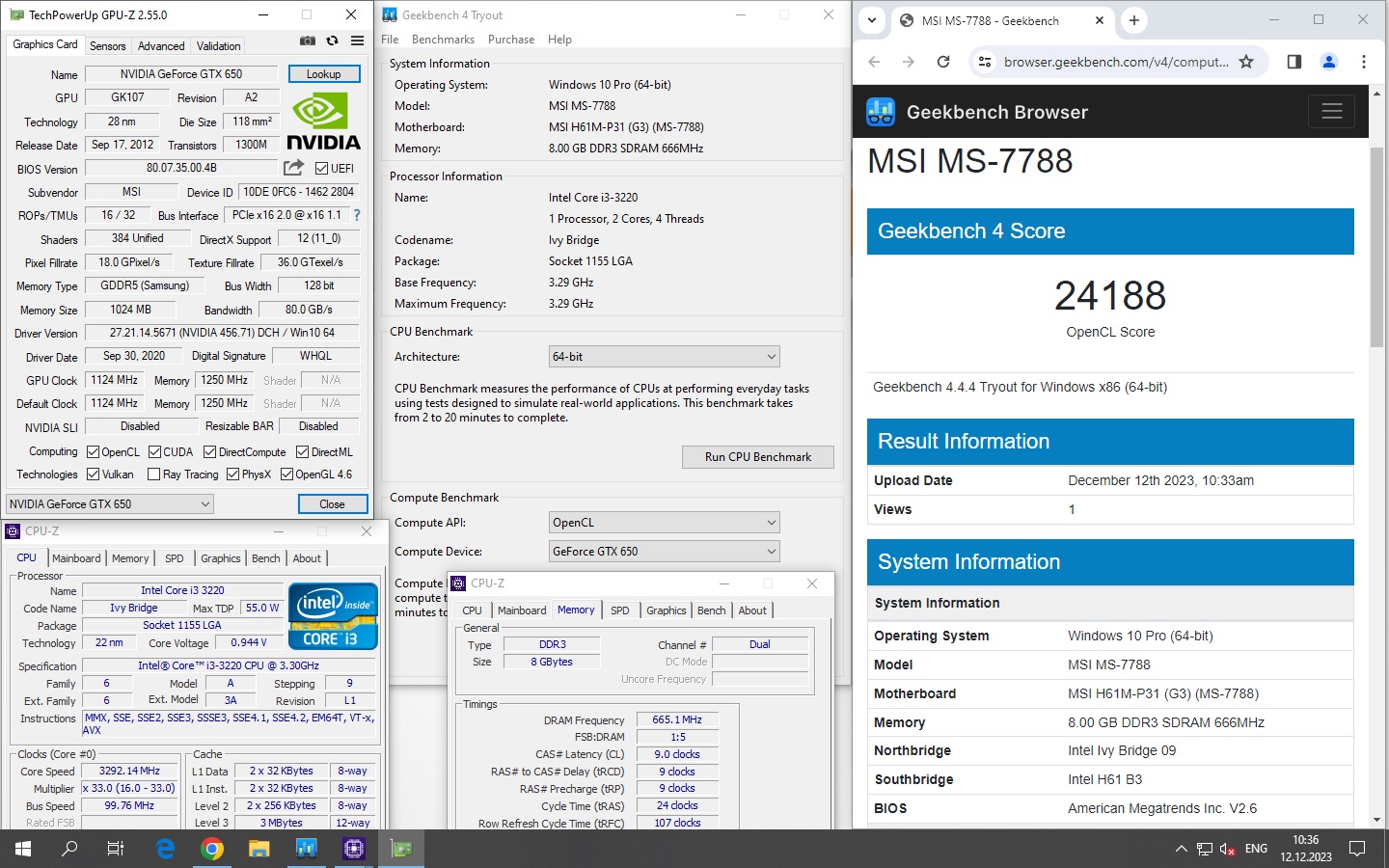This screenshot has height=868, width=1389.
Task: Open the Architecture 64-bit dropdown
Action: pos(664,356)
